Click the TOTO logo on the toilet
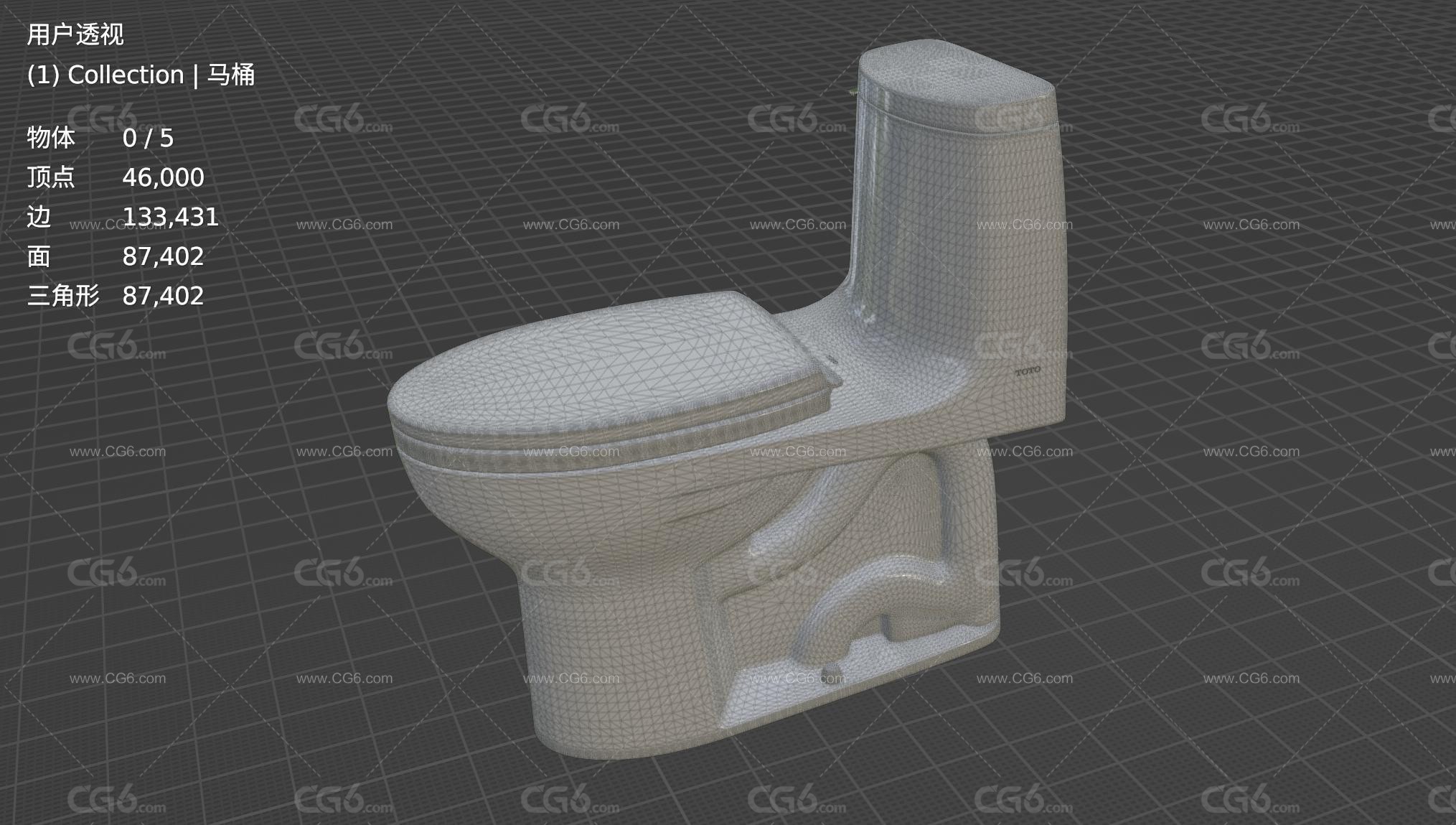 point(1028,371)
